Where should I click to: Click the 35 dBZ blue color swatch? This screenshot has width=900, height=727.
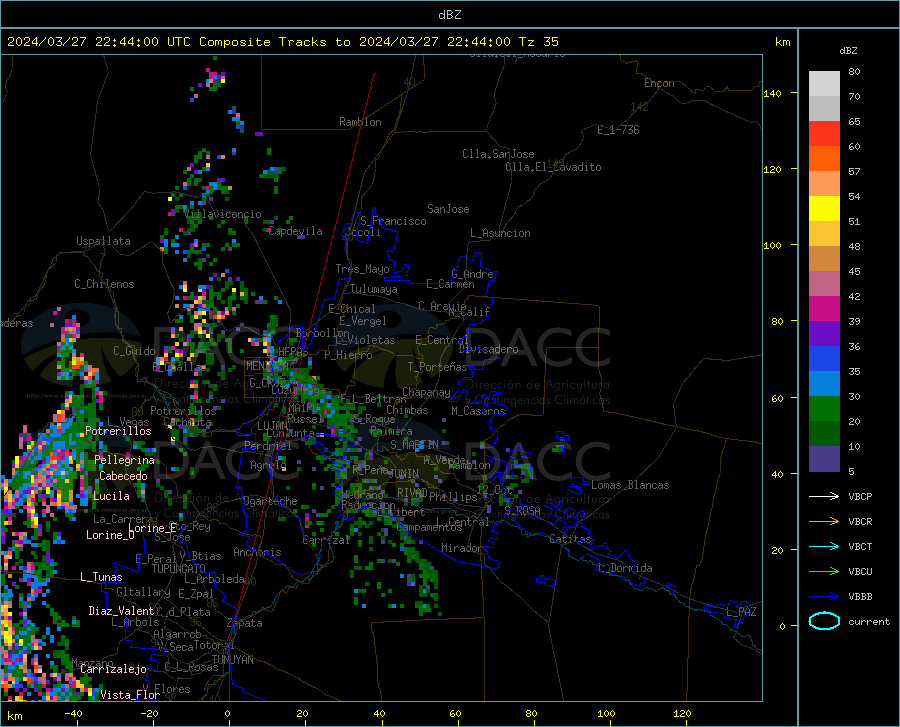pos(824,384)
